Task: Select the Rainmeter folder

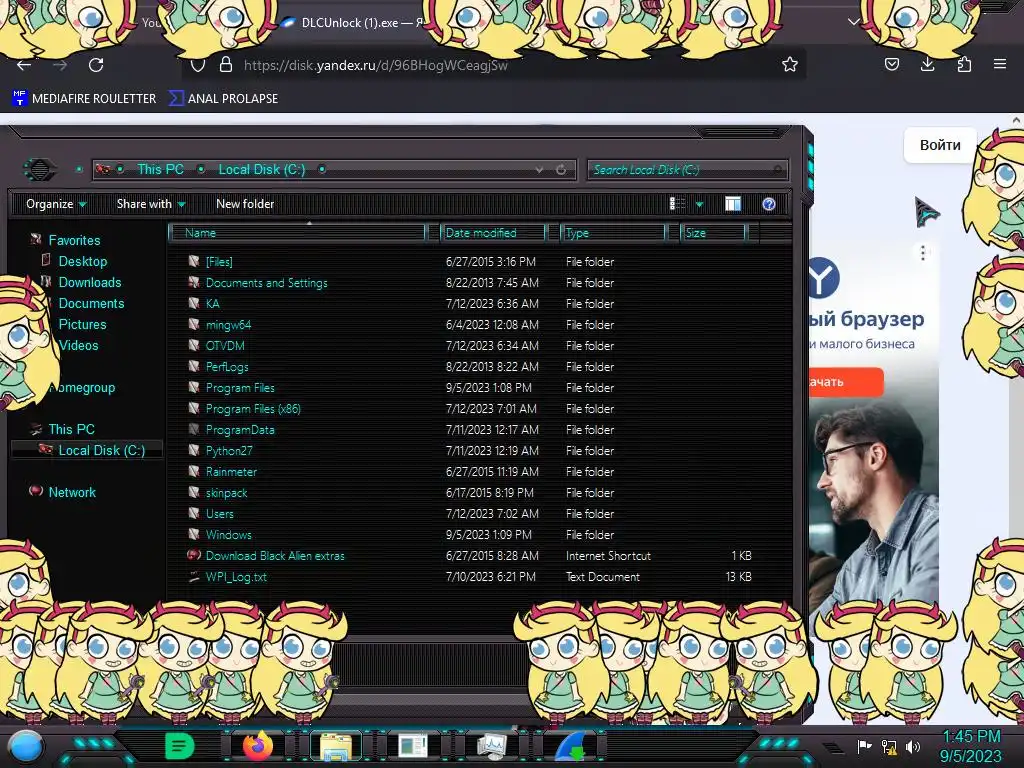Action: (x=231, y=472)
